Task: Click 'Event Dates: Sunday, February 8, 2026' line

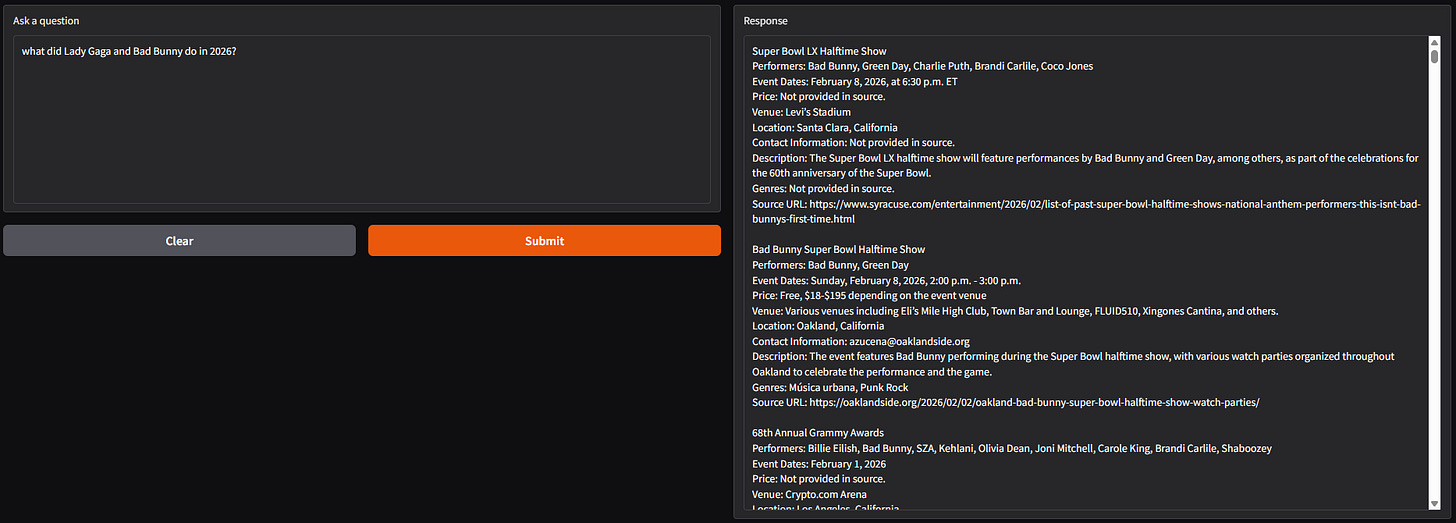Action: (886, 280)
